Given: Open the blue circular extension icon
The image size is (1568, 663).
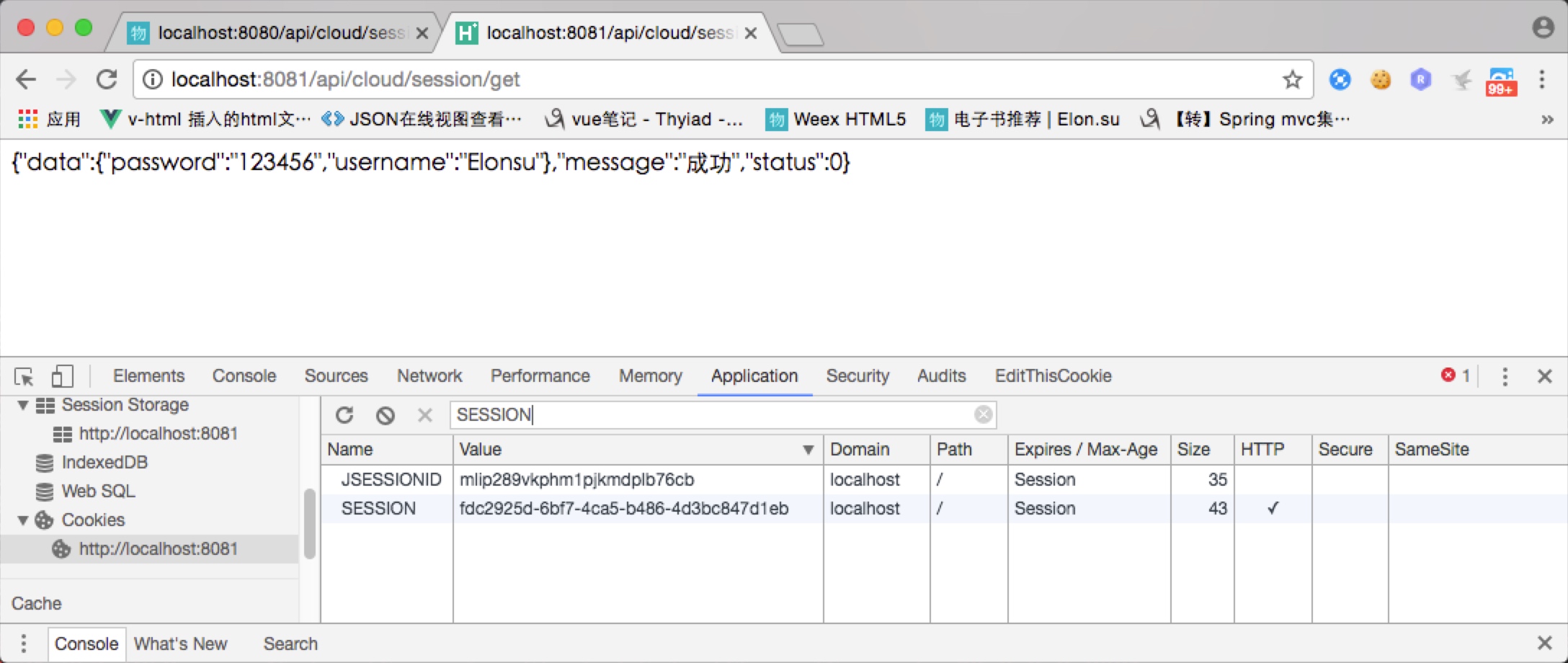Looking at the screenshot, I should coord(1340,79).
